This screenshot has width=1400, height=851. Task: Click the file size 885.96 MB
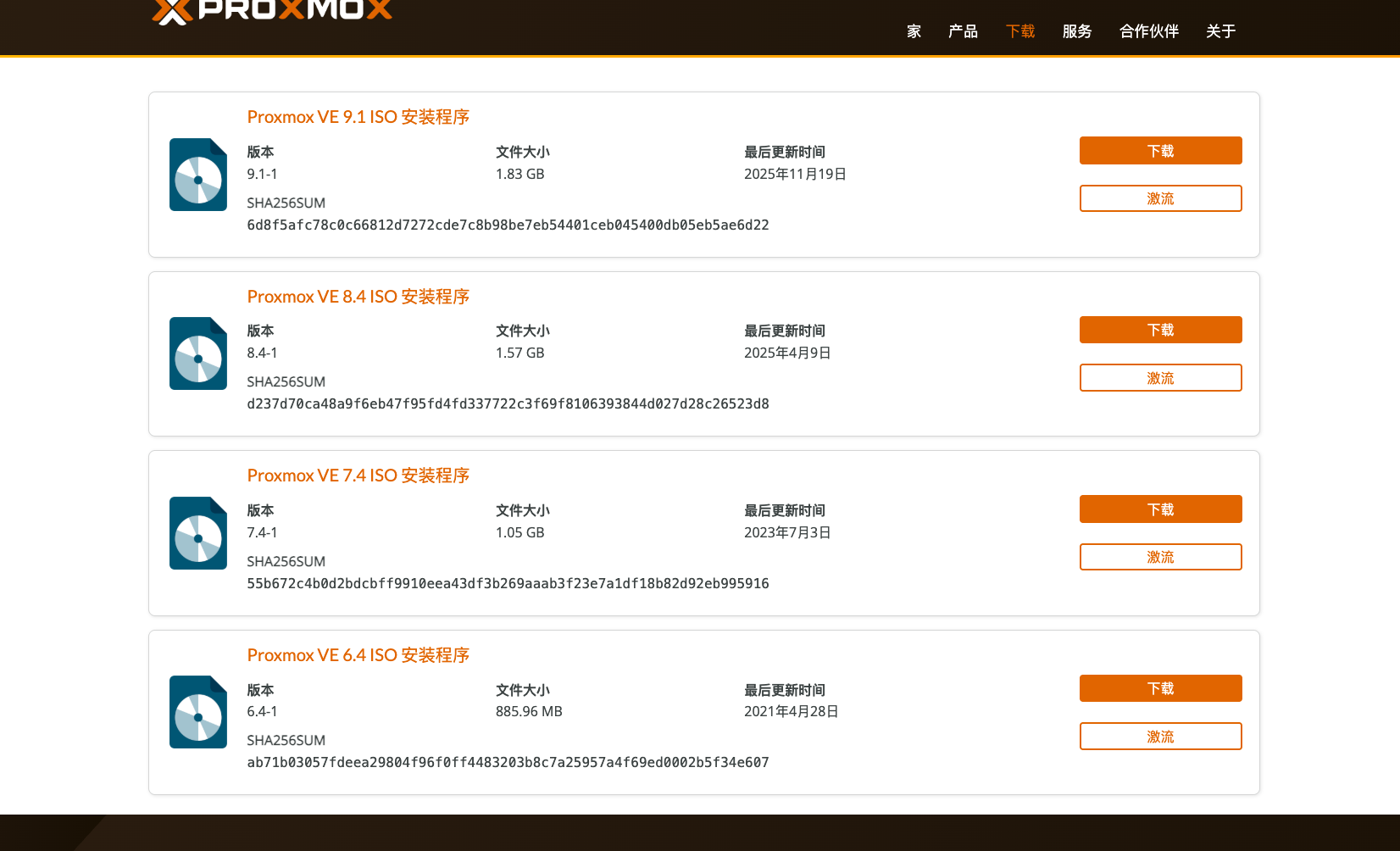click(529, 711)
